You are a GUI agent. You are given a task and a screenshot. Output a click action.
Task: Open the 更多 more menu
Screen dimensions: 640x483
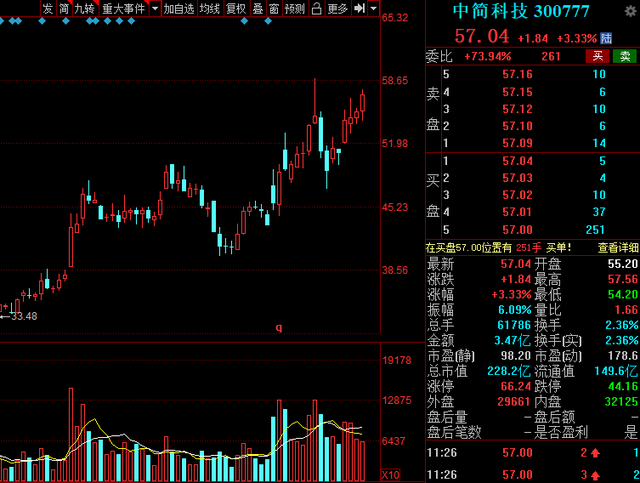pyautogui.click(x=338, y=8)
